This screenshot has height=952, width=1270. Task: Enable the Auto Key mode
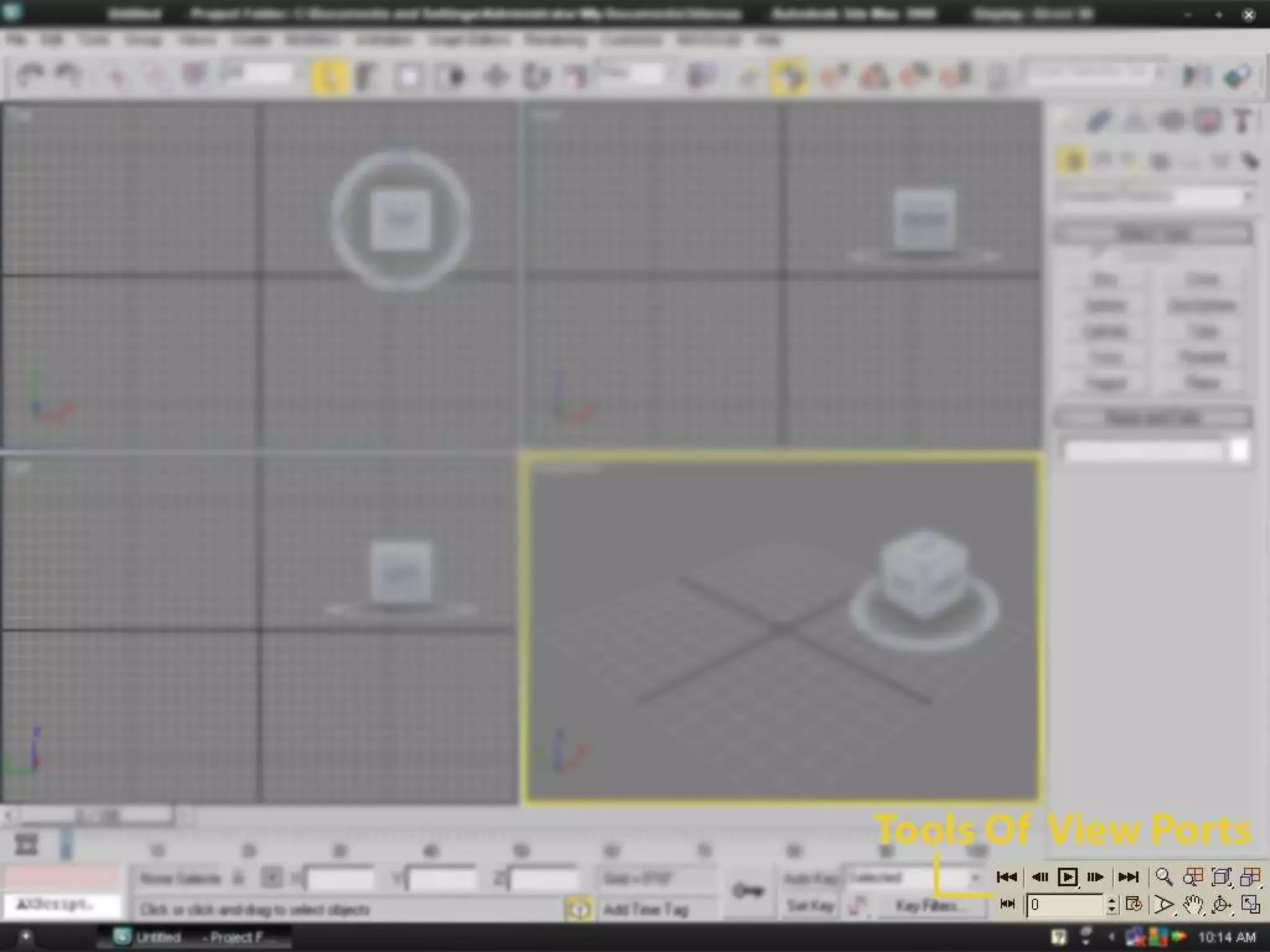click(x=810, y=878)
